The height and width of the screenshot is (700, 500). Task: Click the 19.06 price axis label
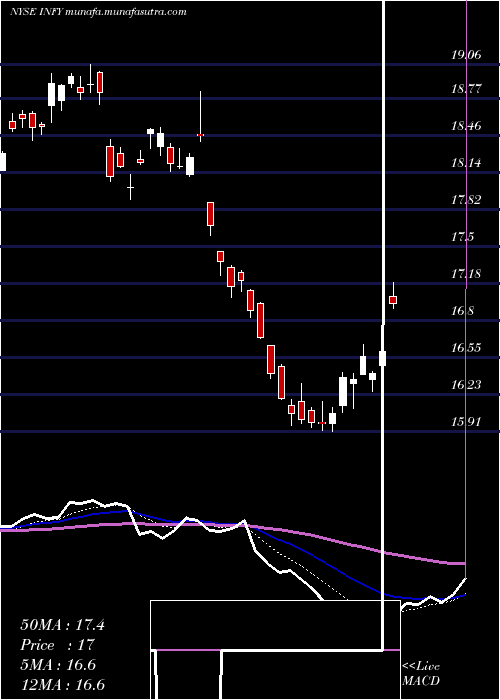click(466, 55)
